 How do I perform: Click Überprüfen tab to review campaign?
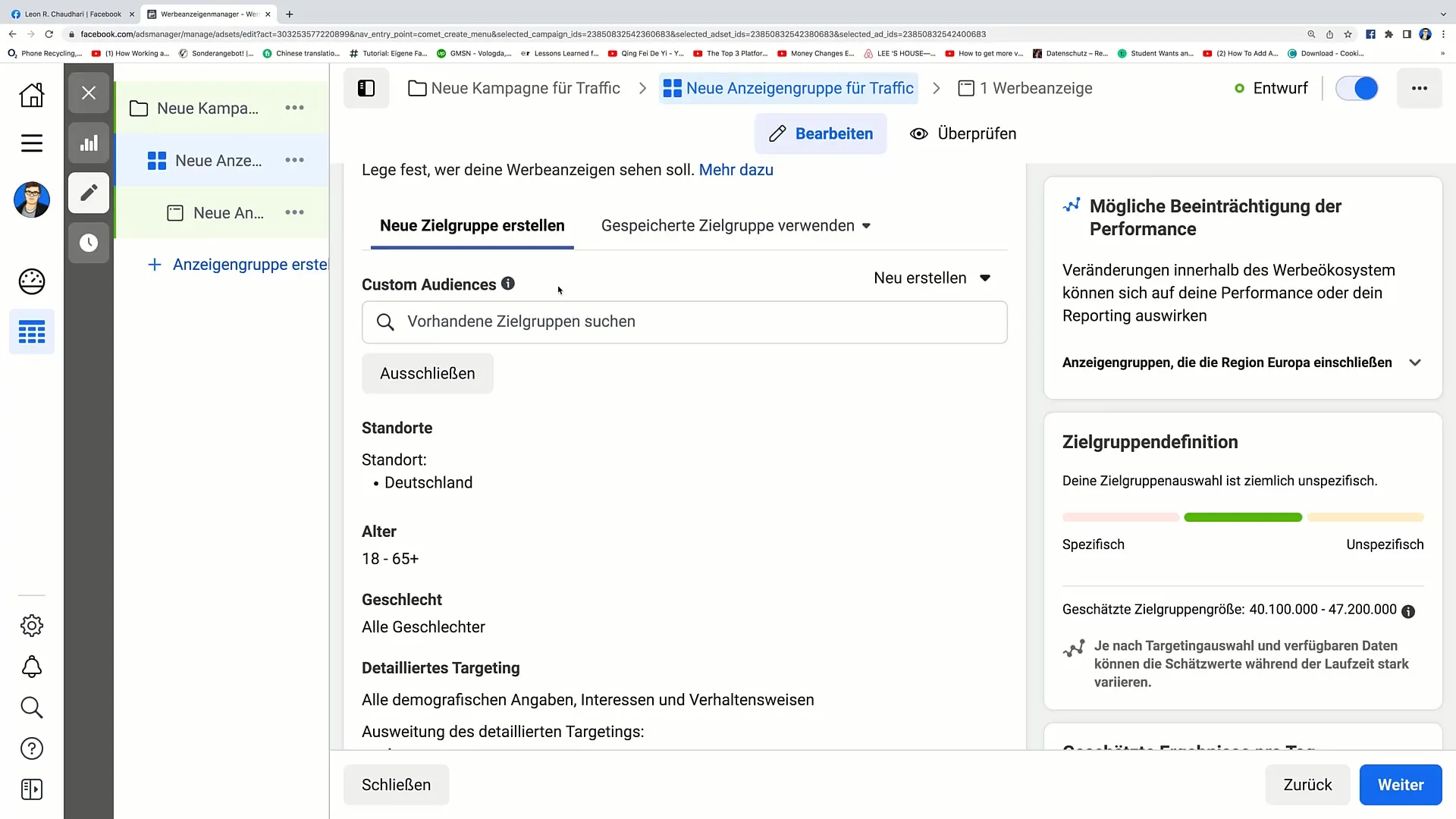tap(964, 133)
